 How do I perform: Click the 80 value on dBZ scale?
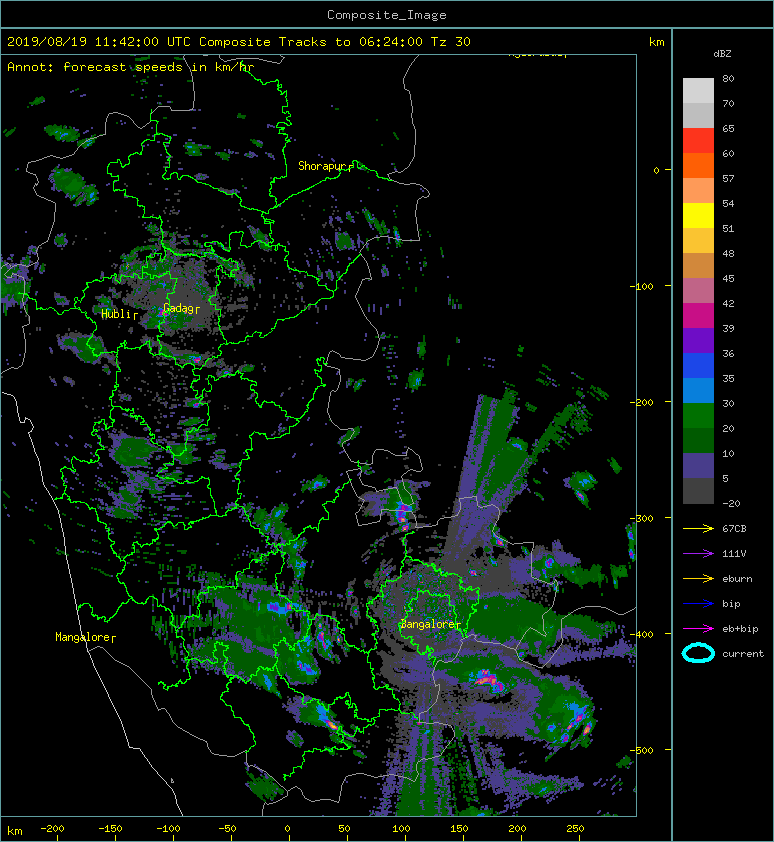[x=728, y=78]
